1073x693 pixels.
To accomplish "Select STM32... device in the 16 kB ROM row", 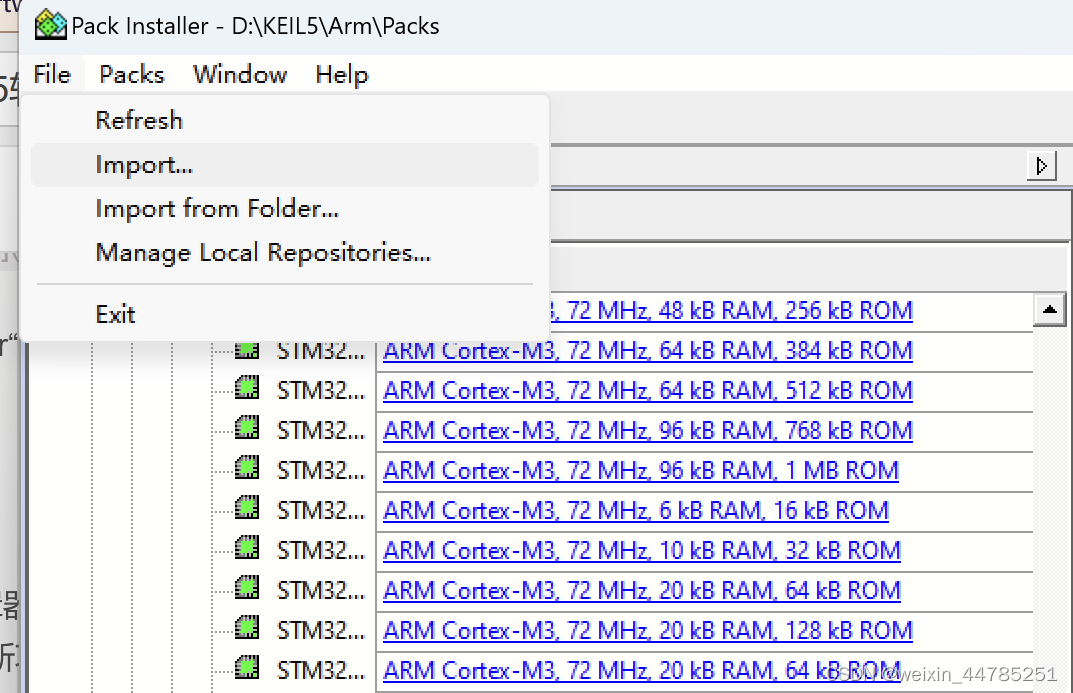I will point(321,510).
